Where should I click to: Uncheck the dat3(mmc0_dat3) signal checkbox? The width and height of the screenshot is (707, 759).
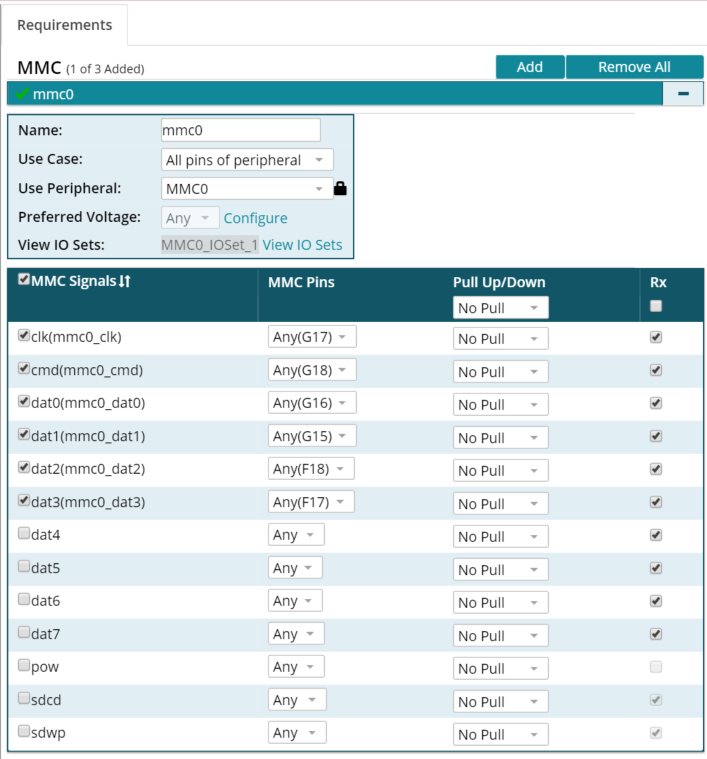tap(24, 500)
